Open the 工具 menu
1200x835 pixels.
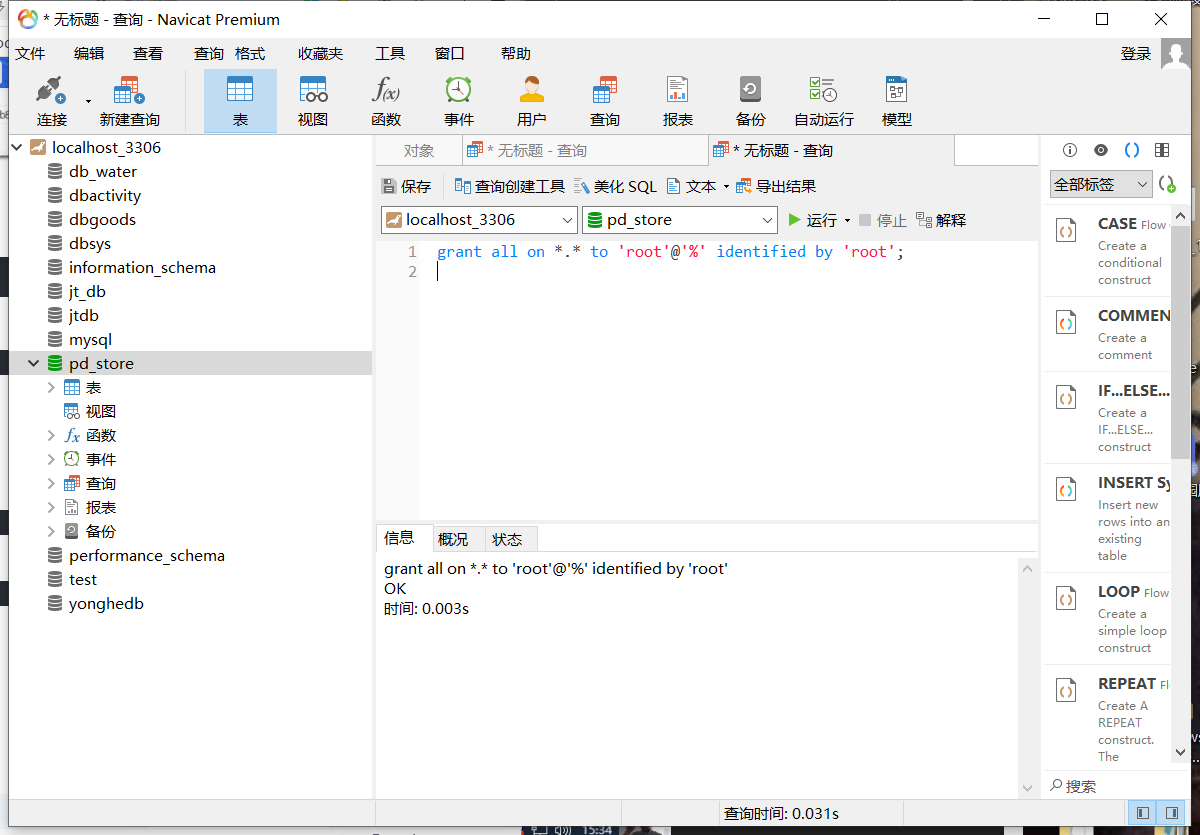[390, 53]
